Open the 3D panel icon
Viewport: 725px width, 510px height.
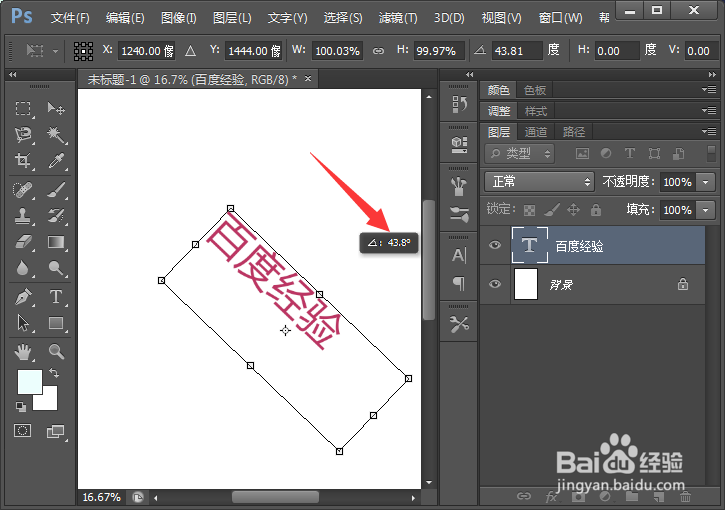pyautogui.click(x=459, y=145)
